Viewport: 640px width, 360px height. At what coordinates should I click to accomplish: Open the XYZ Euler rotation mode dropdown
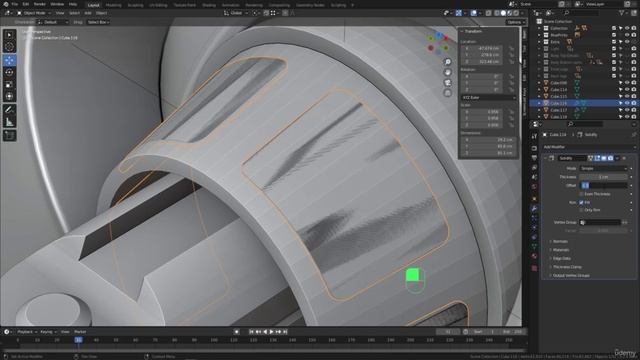[x=488, y=98]
